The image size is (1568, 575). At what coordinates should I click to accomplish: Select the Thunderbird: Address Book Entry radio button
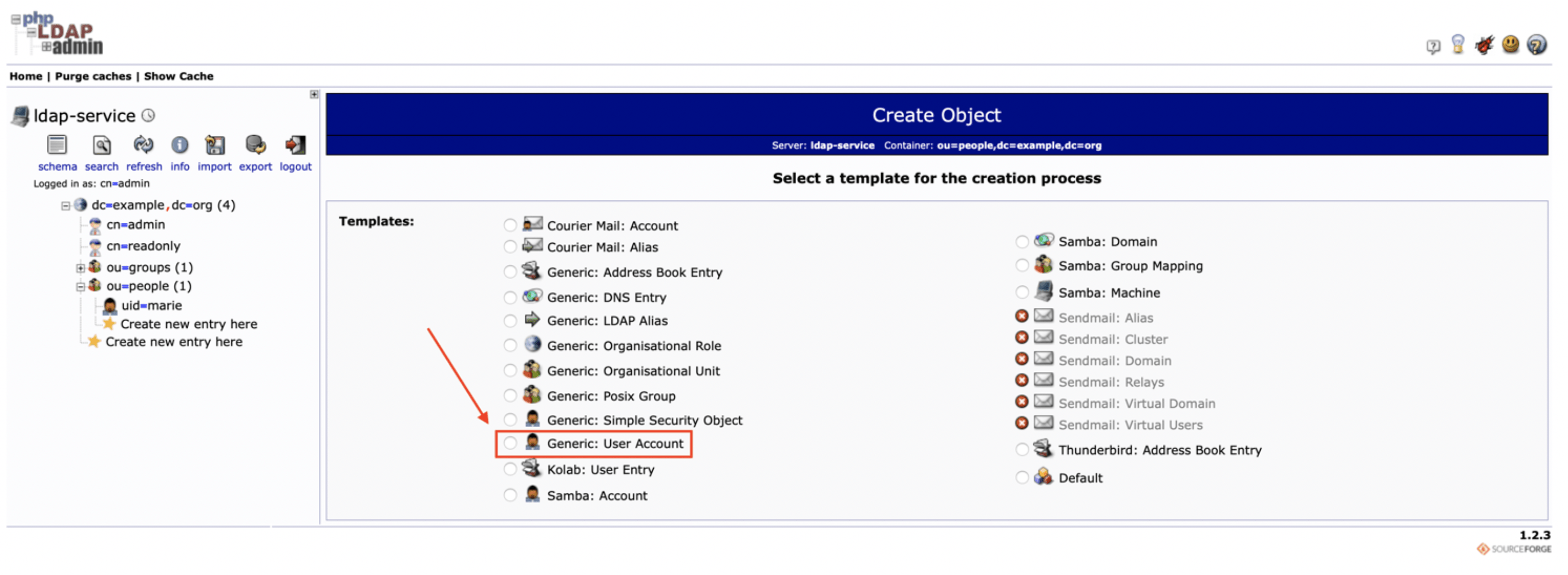coord(1022,450)
